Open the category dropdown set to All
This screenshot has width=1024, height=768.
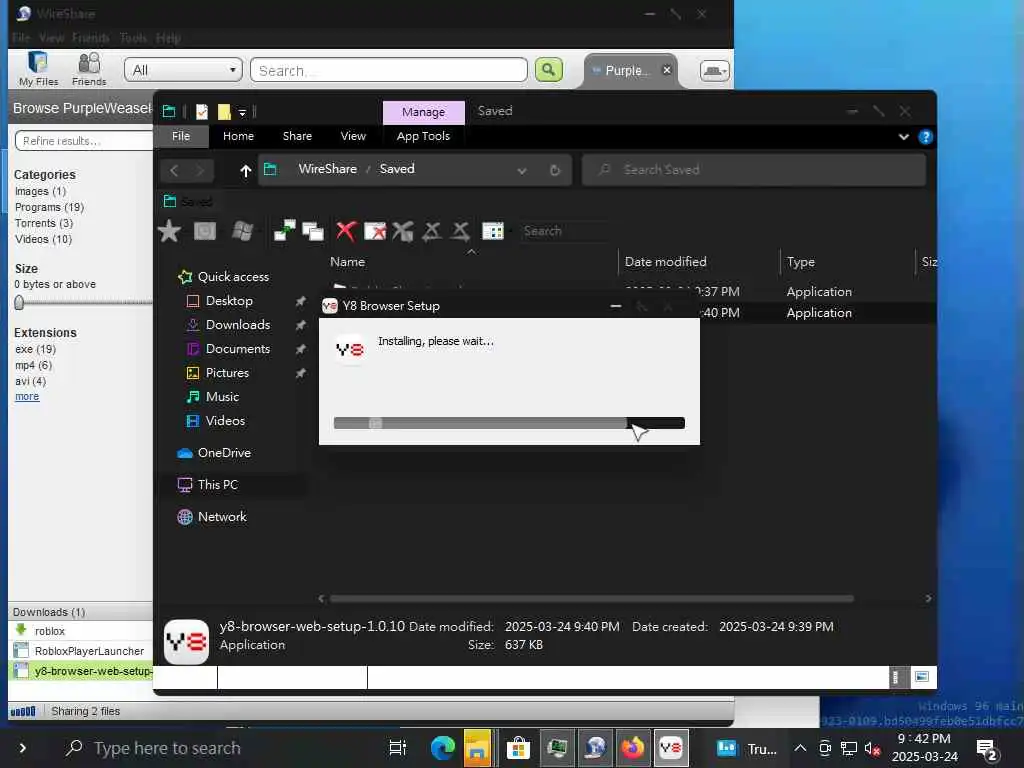[184, 69]
